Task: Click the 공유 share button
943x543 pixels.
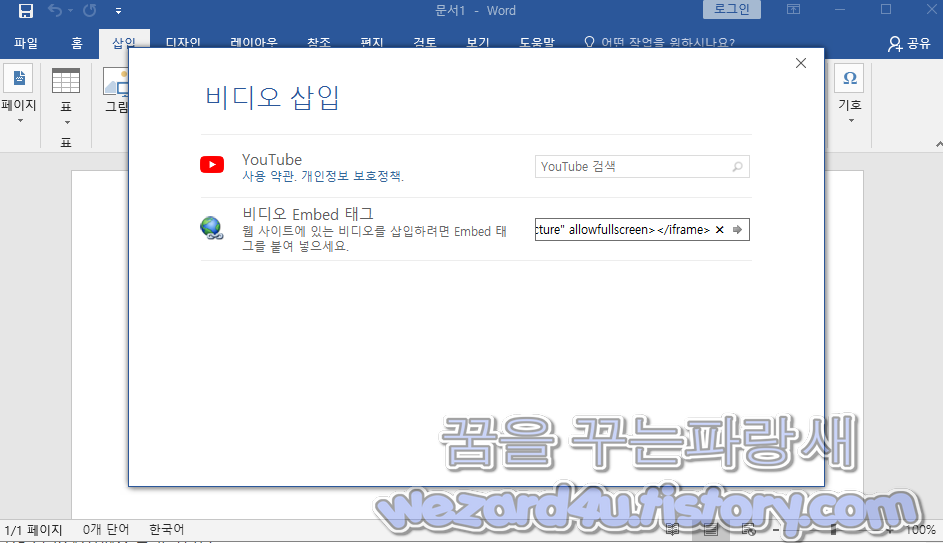Action: click(909, 43)
